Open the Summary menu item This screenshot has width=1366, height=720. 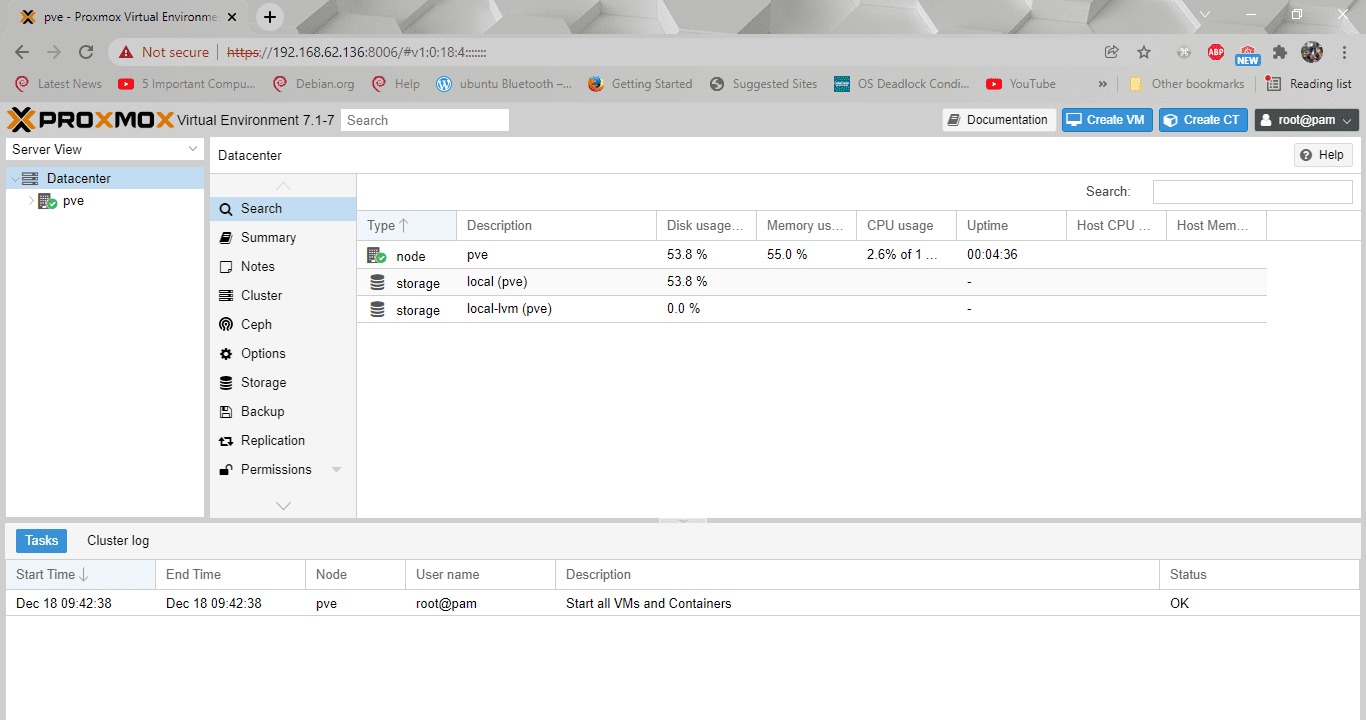283,237
